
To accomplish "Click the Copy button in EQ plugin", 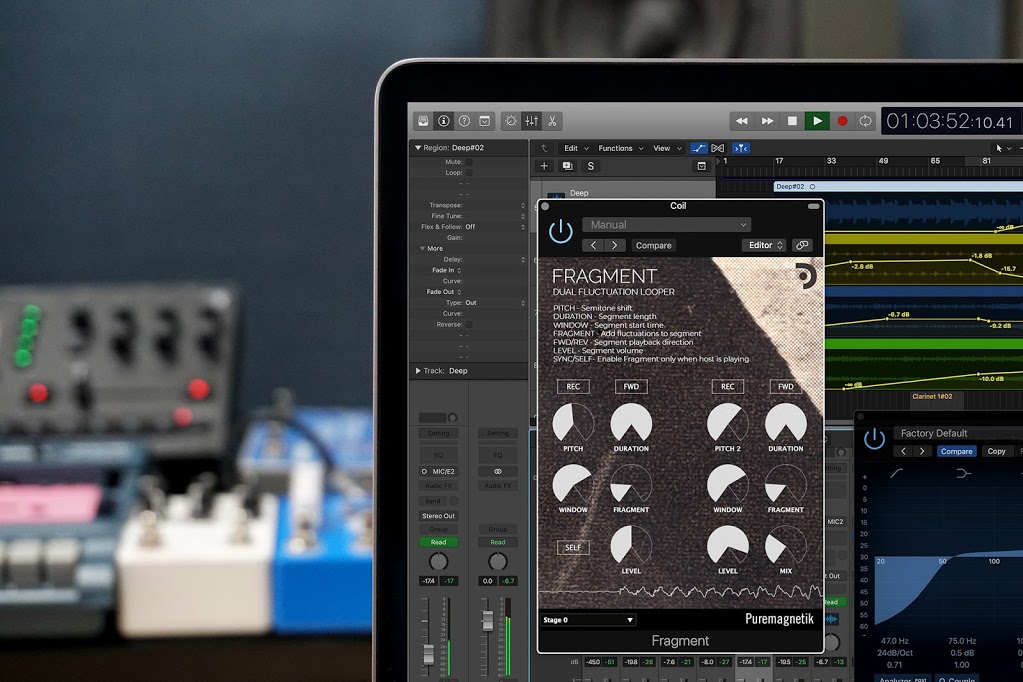I will tap(996, 451).
